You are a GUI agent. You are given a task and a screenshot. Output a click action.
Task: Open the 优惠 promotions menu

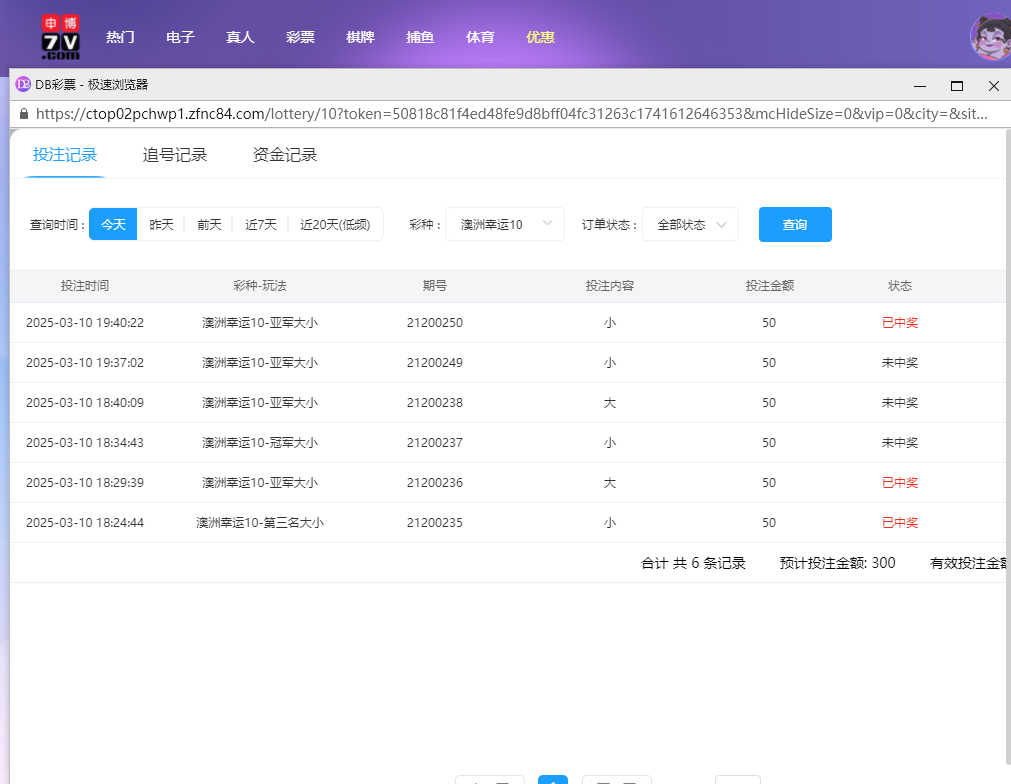pos(540,36)
